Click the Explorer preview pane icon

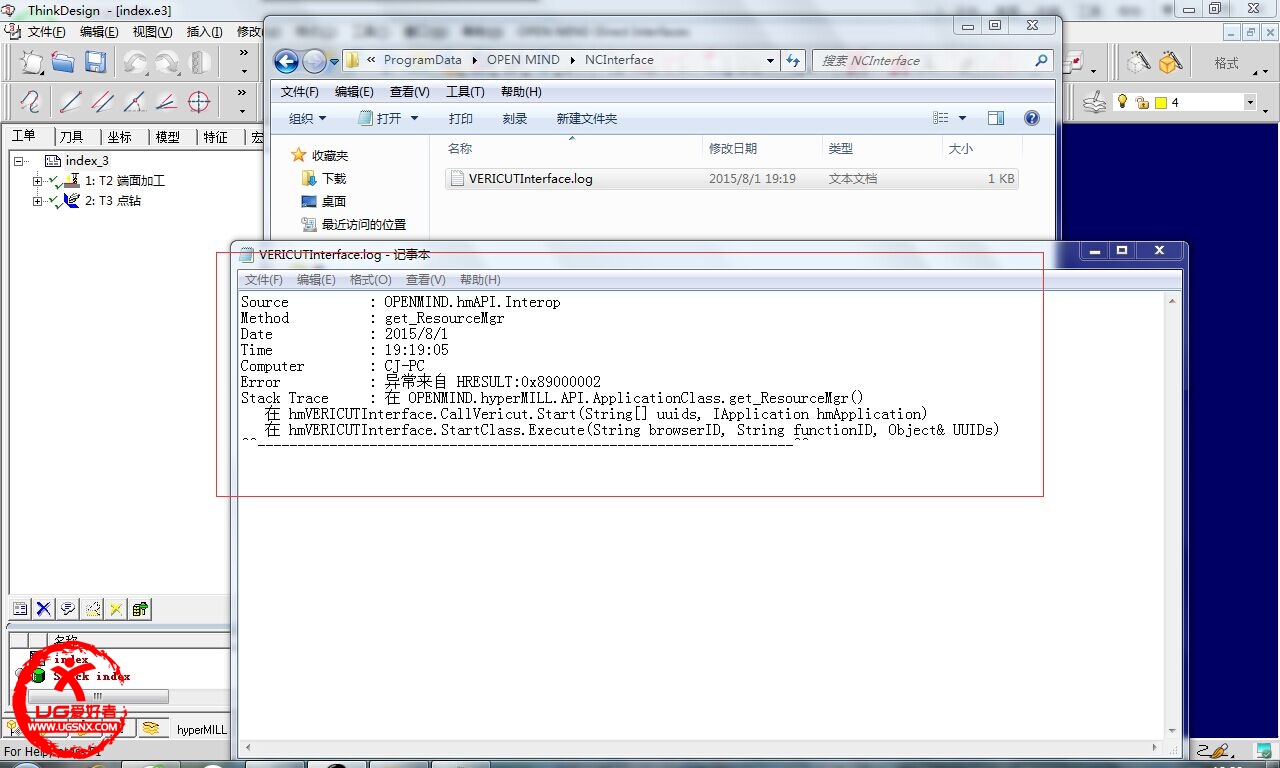[996, 118]
